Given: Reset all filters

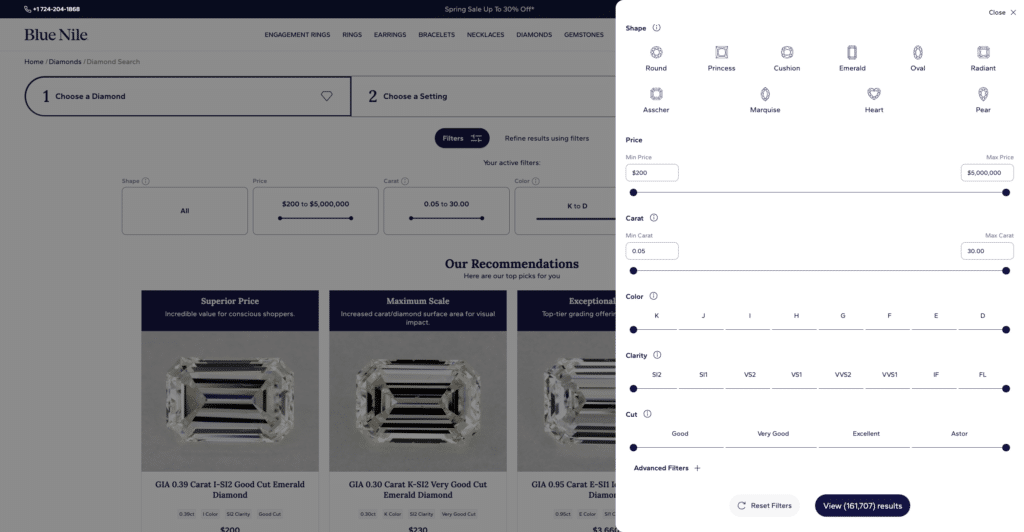Looking at the screenshot, I should [x=764, y=505].
